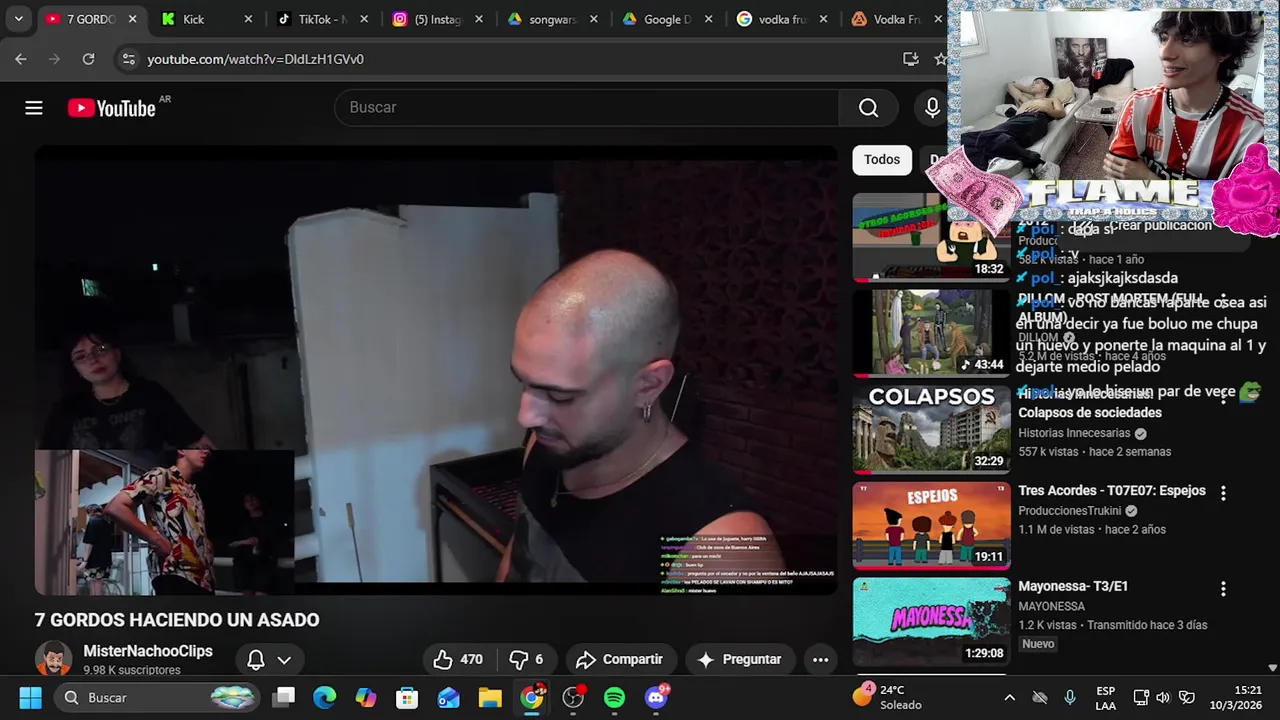The width and height of the screenshot is (1280, 720).
Task: Launch Microsoft Edge from taskbar
Action: (x=325, y=697)
